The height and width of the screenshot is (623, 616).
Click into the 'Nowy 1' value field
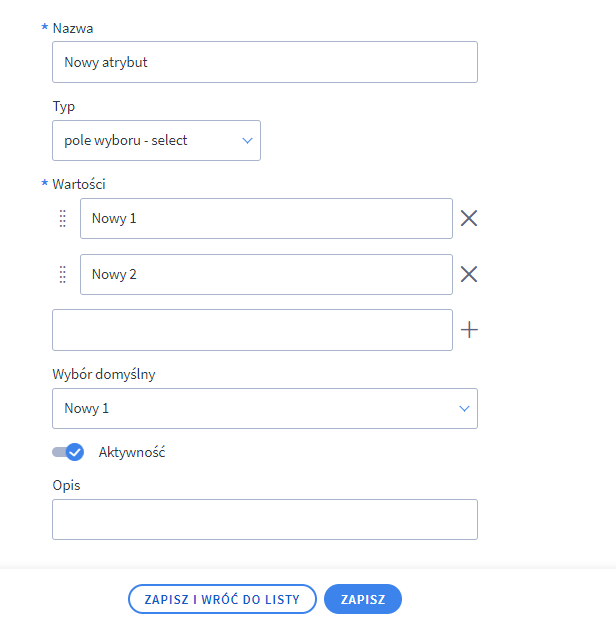(x=266, y=218)
